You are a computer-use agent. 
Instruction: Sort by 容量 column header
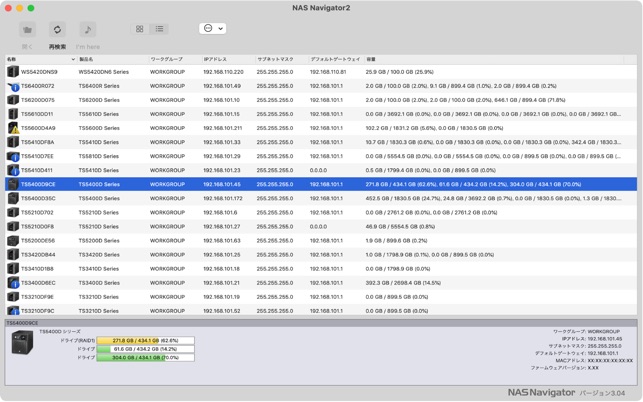[x=370, y=59]
